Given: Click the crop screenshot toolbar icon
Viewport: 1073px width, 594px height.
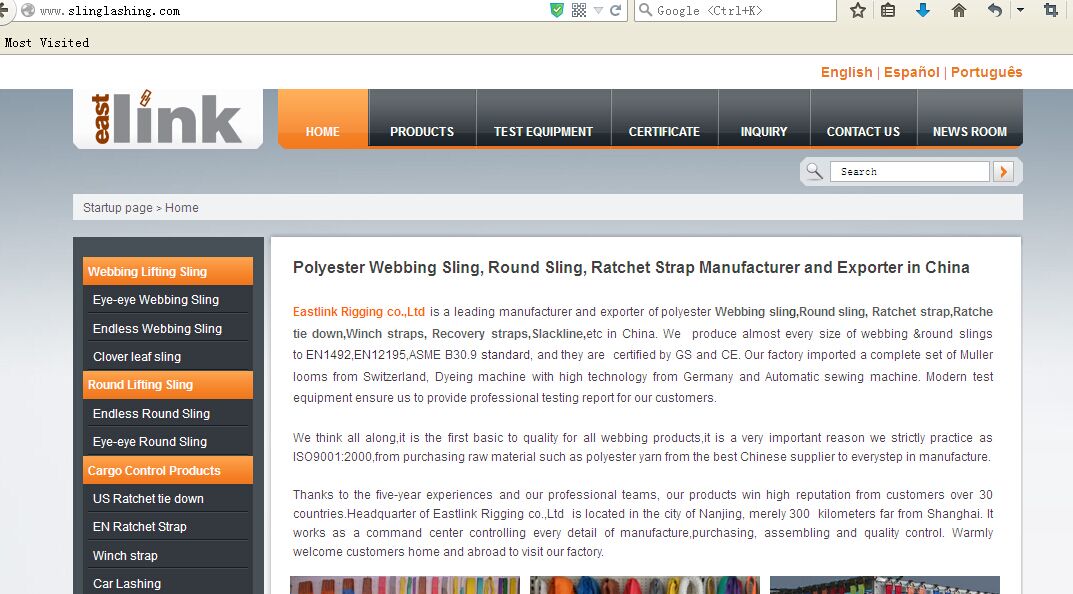Looking at the screenshot, I should click(1050, 10).
